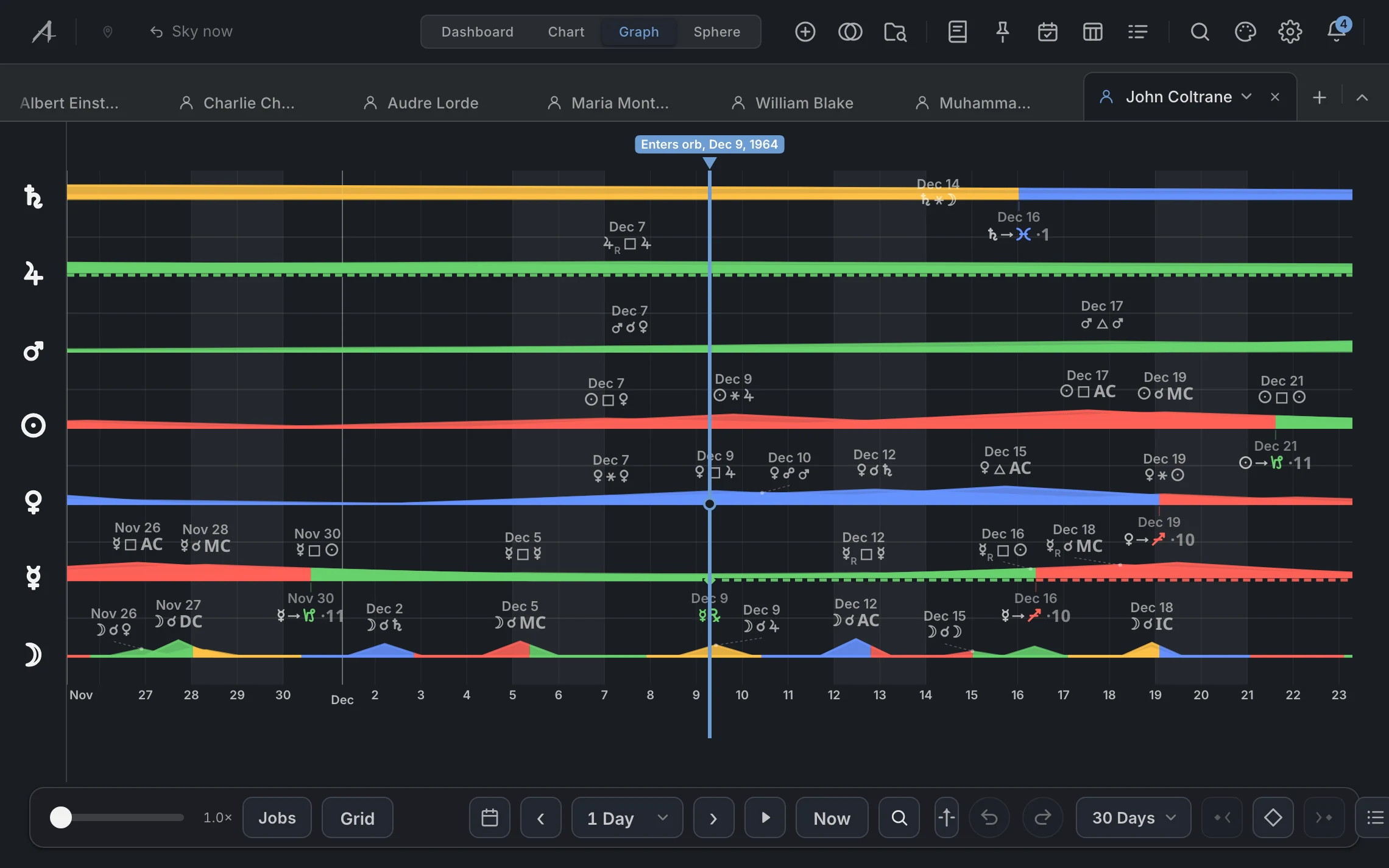
Task: Toggle the diamond keyframe button
Action: [1273, 818]
